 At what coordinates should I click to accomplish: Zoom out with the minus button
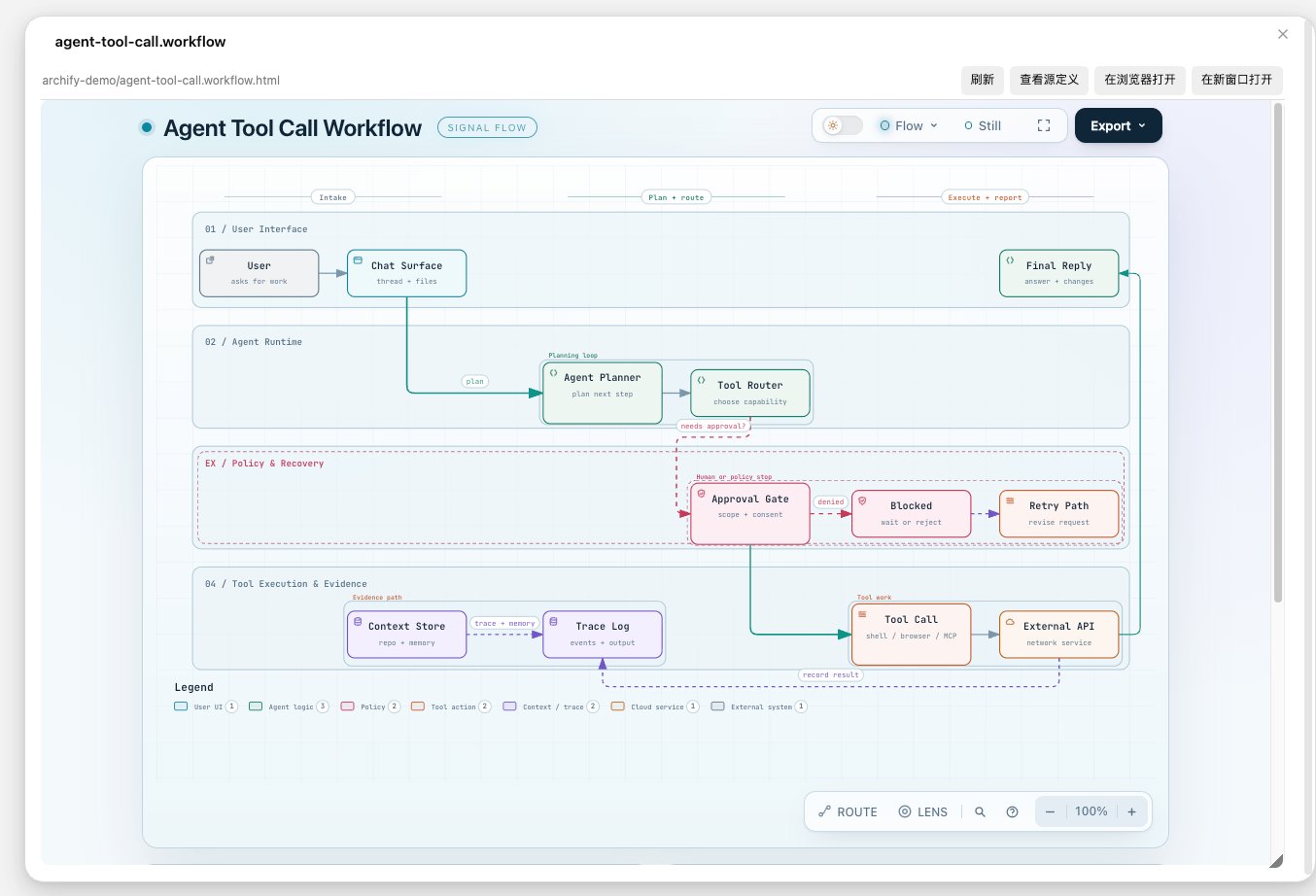(1050, 811)
